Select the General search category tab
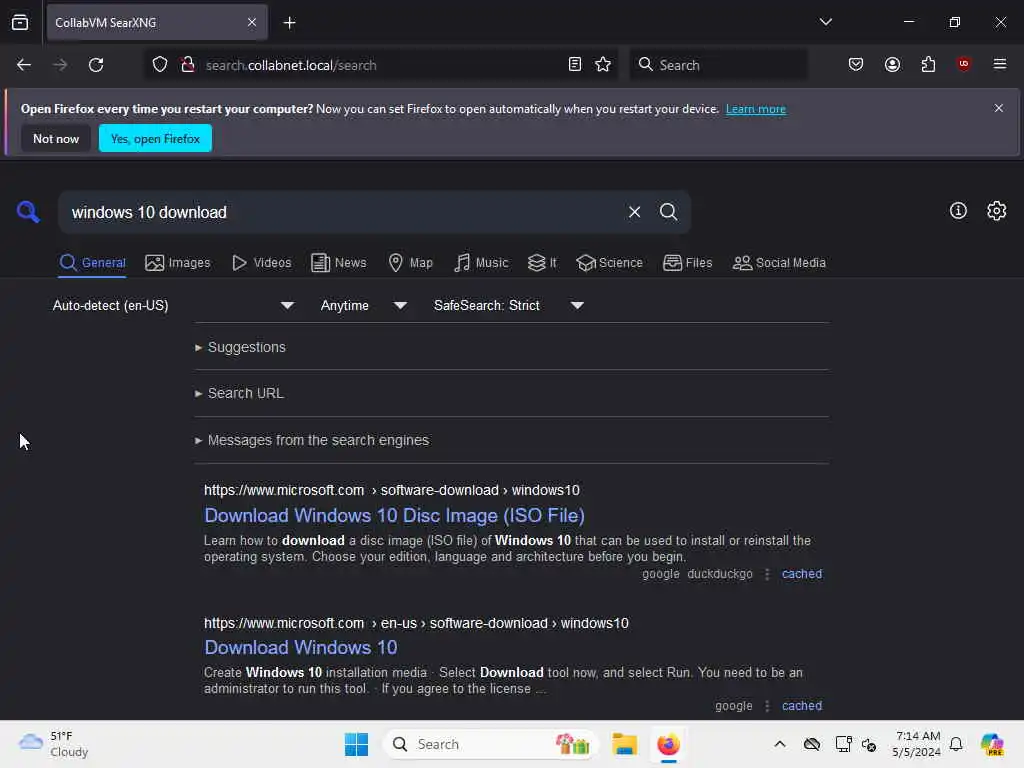Viewport: 1024px width, 768px height. (92, 263)
